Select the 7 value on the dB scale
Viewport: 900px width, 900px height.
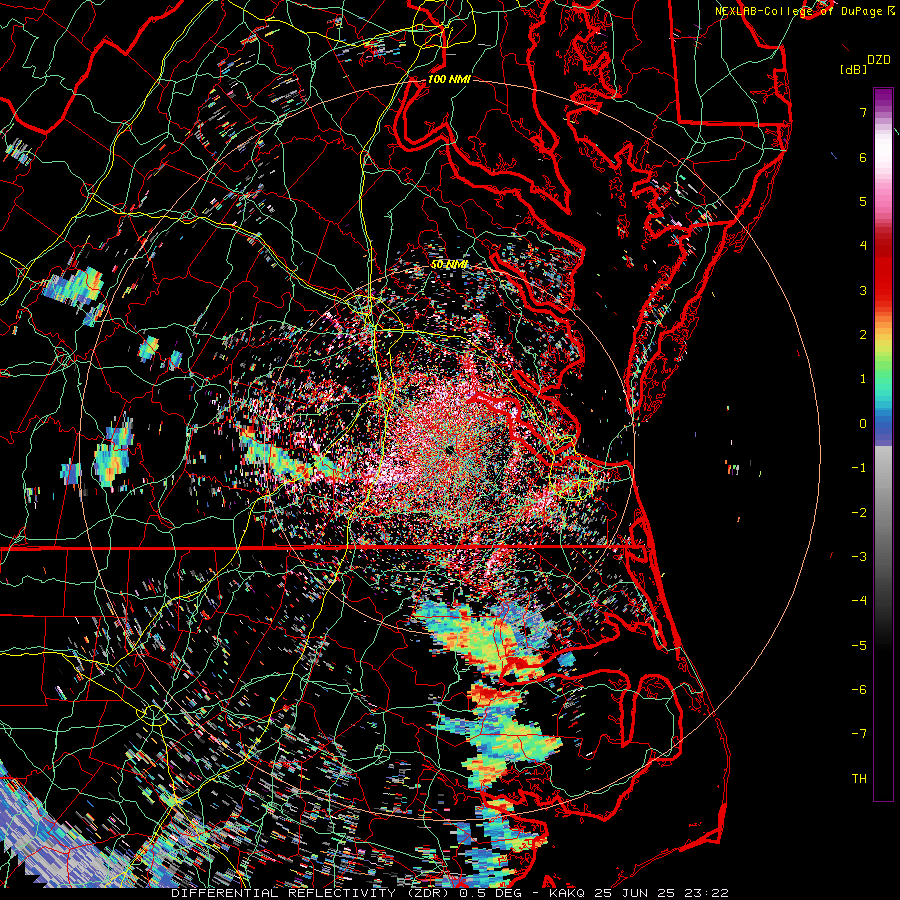[x=863, y=112]
